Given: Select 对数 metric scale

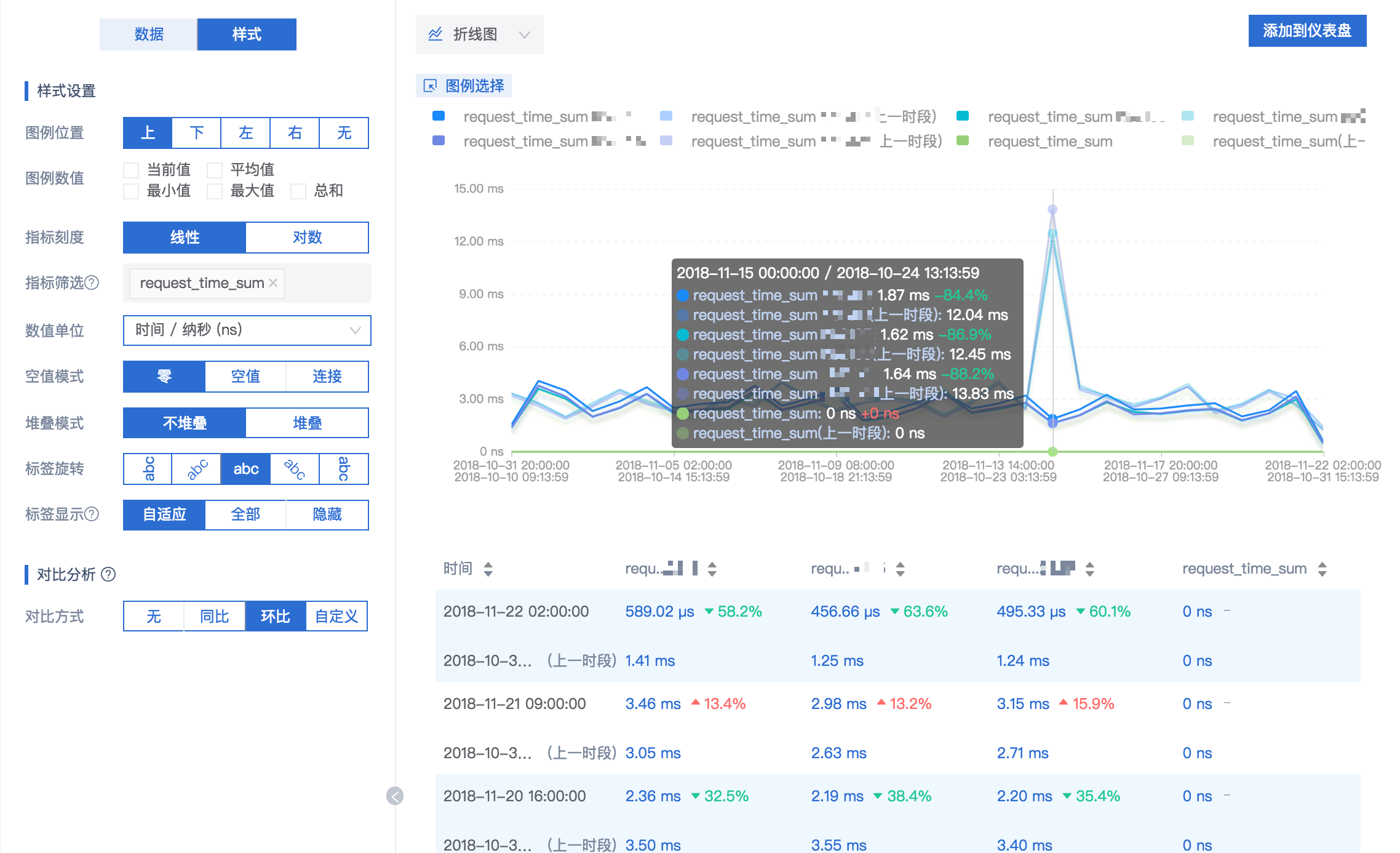Looking at the screenshot, I should tap(308, 238).
